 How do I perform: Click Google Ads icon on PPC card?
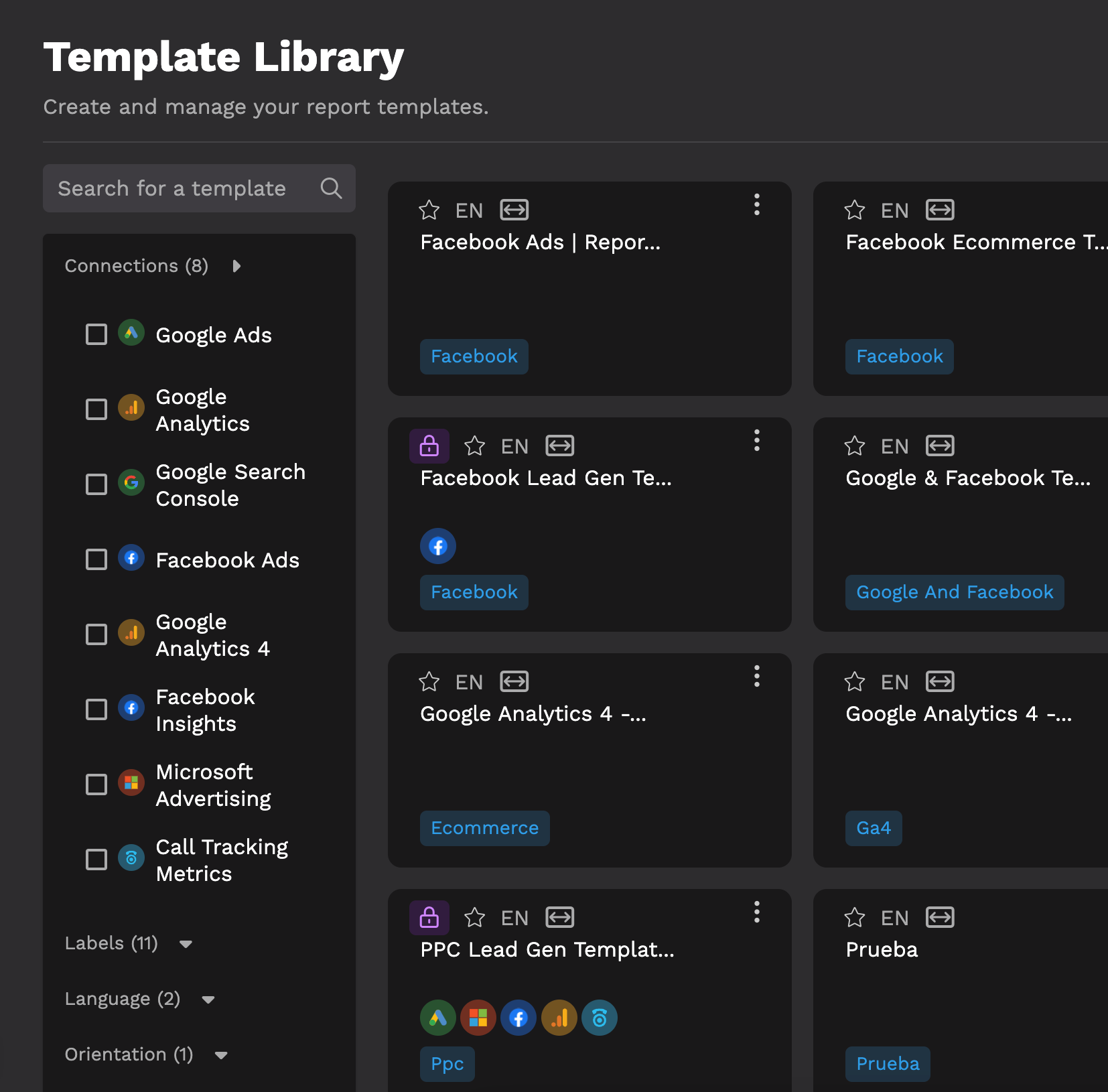(438, 1018)
